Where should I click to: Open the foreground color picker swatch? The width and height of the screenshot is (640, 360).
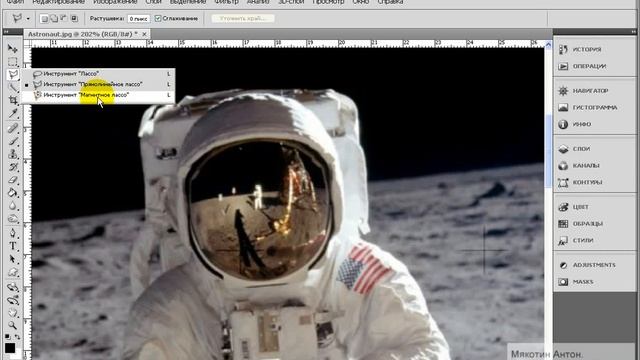click(10, 348)
